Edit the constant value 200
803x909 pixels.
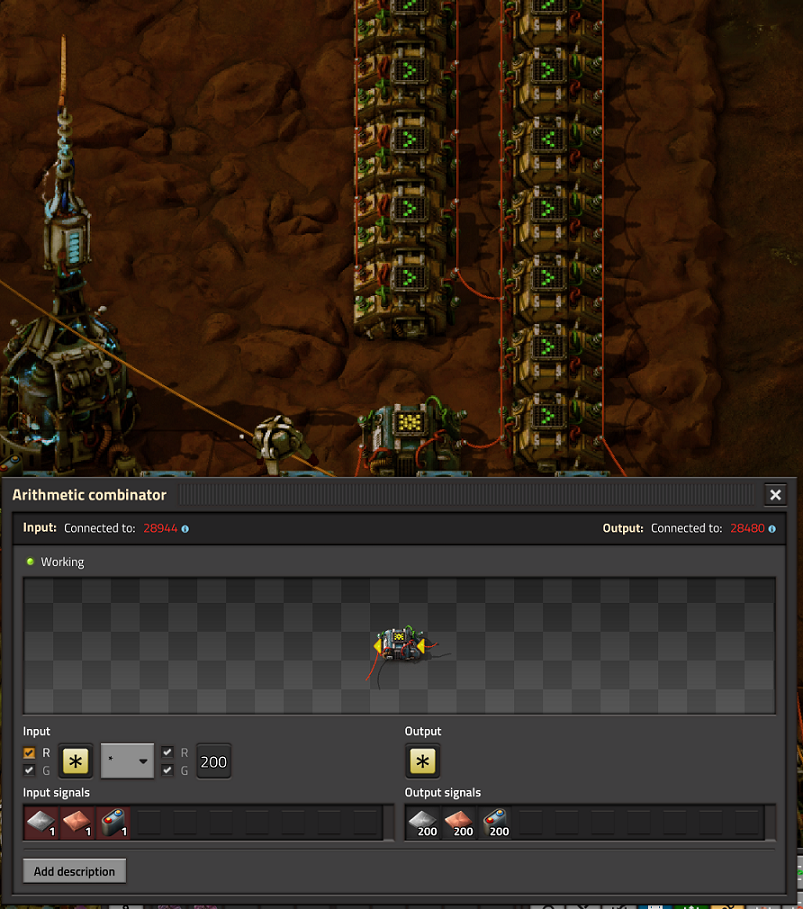coord(213,761)
